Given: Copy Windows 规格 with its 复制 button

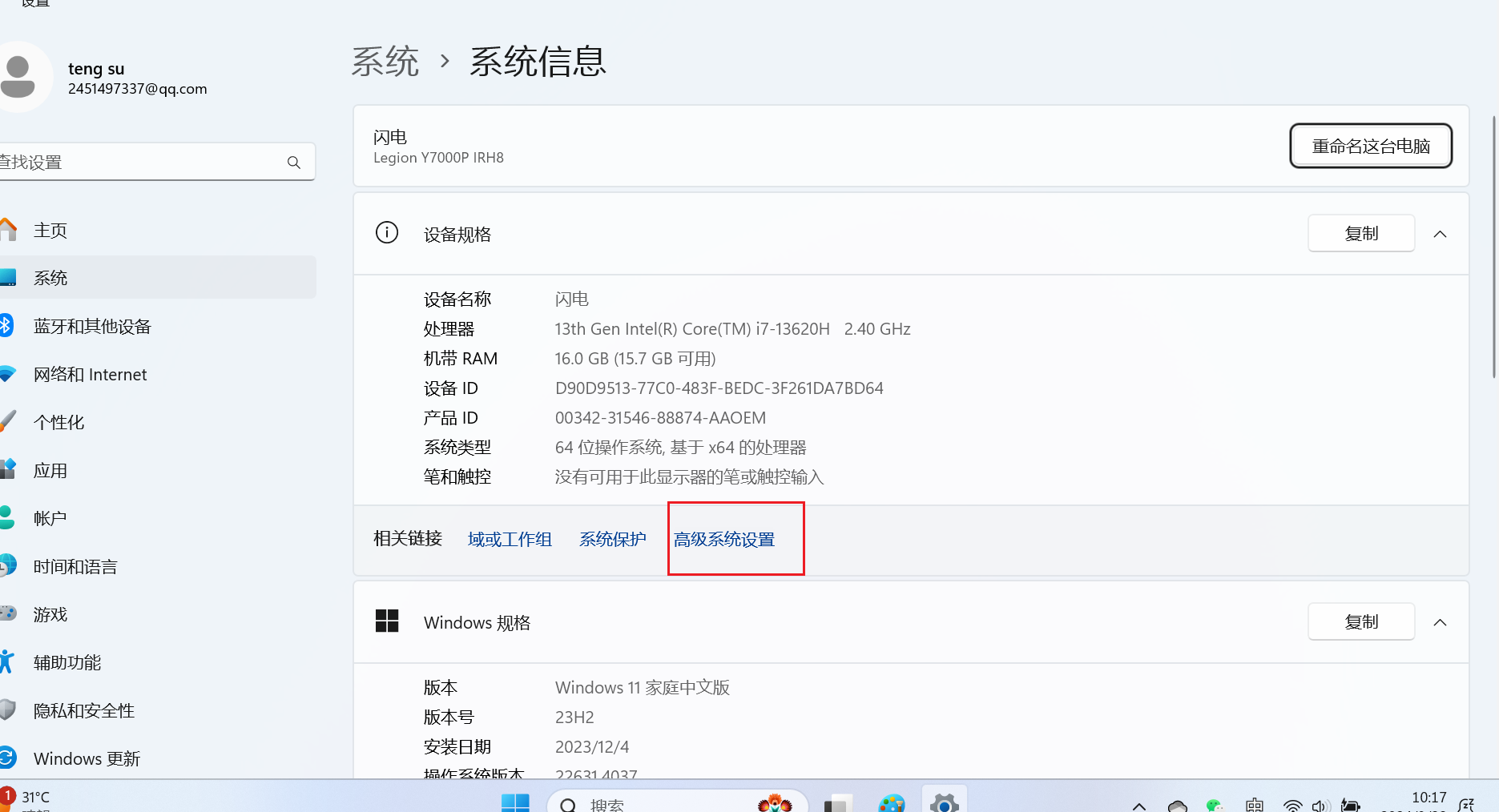Looking at the screenshot, I should tap(1361, 622).
